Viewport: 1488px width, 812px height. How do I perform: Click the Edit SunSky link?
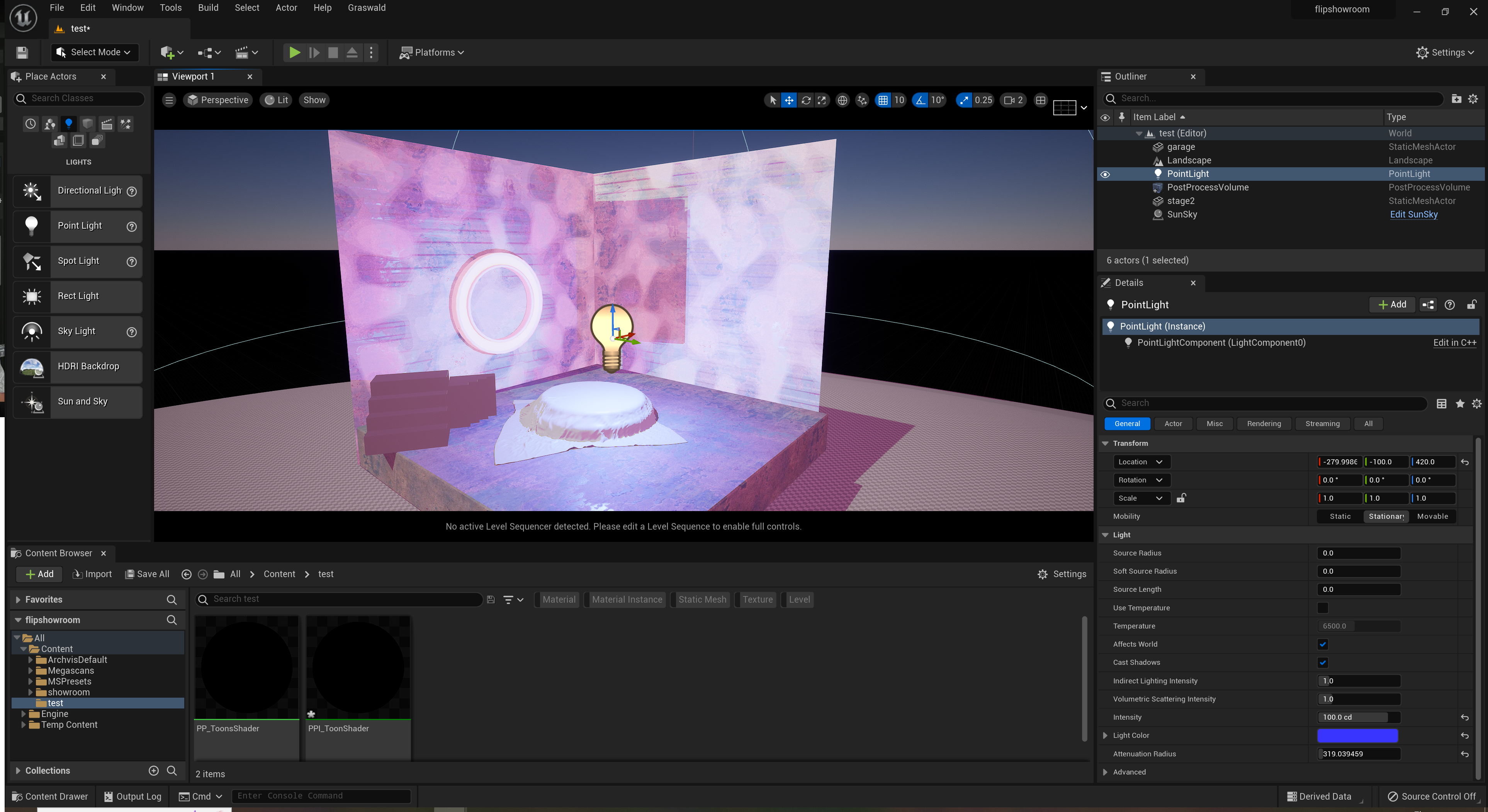[1413, 214]
